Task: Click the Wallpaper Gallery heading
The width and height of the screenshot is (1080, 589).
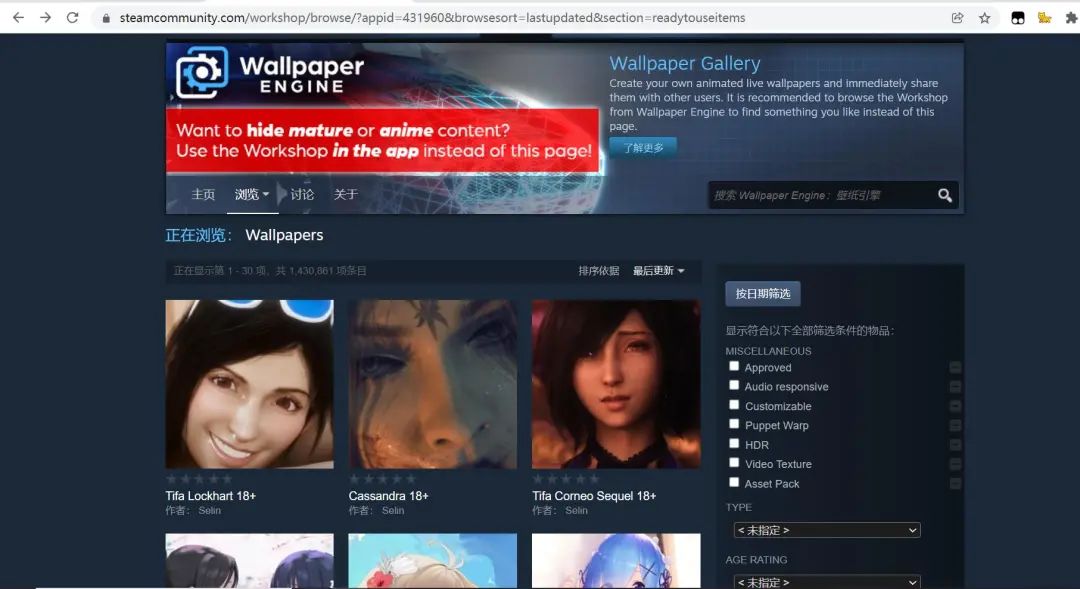Action: pyautogui.click(x=685, y=63)
